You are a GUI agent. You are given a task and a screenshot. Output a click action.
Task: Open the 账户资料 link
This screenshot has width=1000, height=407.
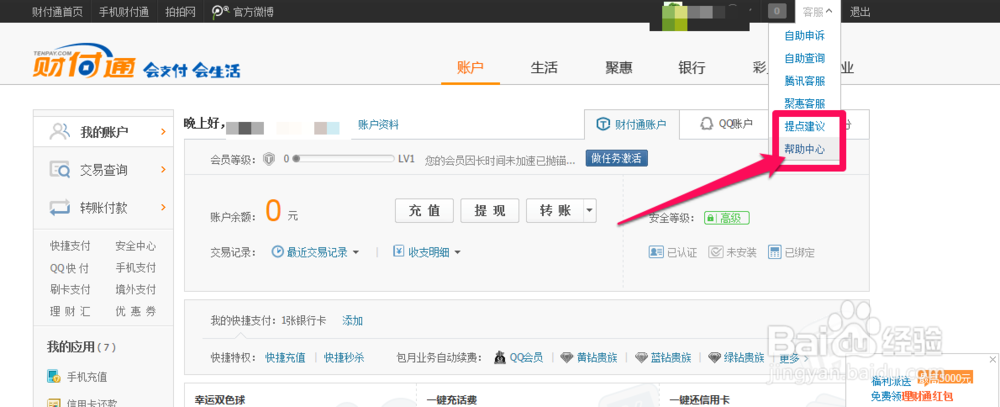(378, 125)
